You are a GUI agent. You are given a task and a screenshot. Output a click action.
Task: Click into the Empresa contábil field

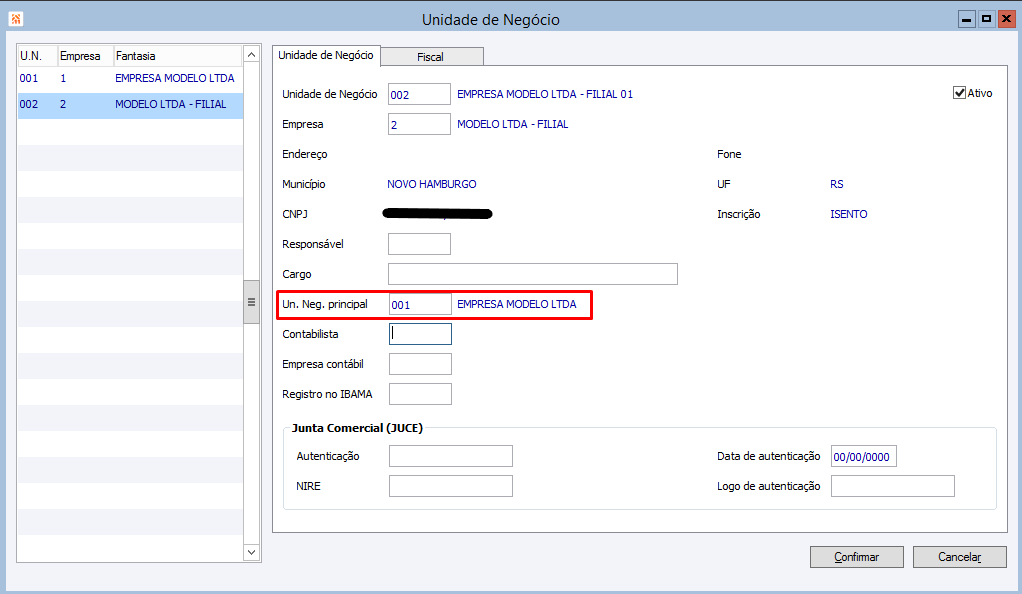(420, 364)
